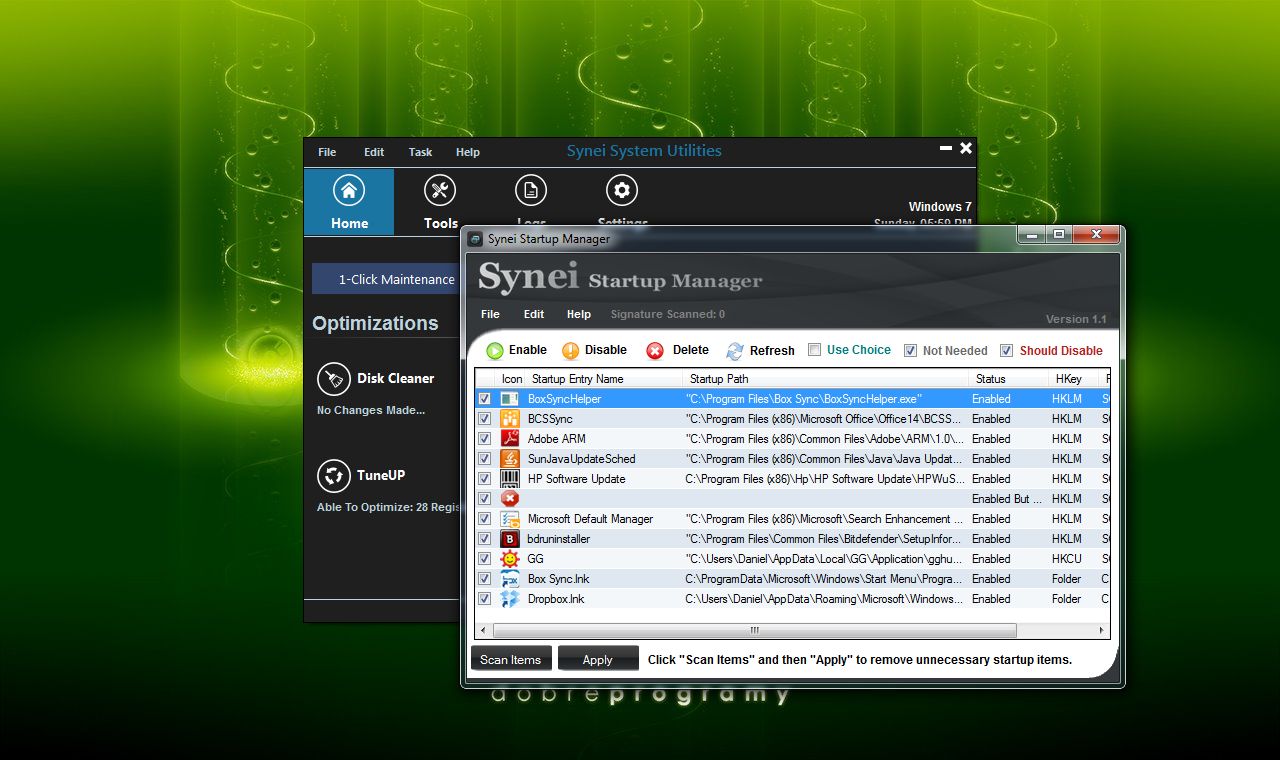
Task: Click the right arrow of horizontal scrollbar
Action: coord(1102,631)
